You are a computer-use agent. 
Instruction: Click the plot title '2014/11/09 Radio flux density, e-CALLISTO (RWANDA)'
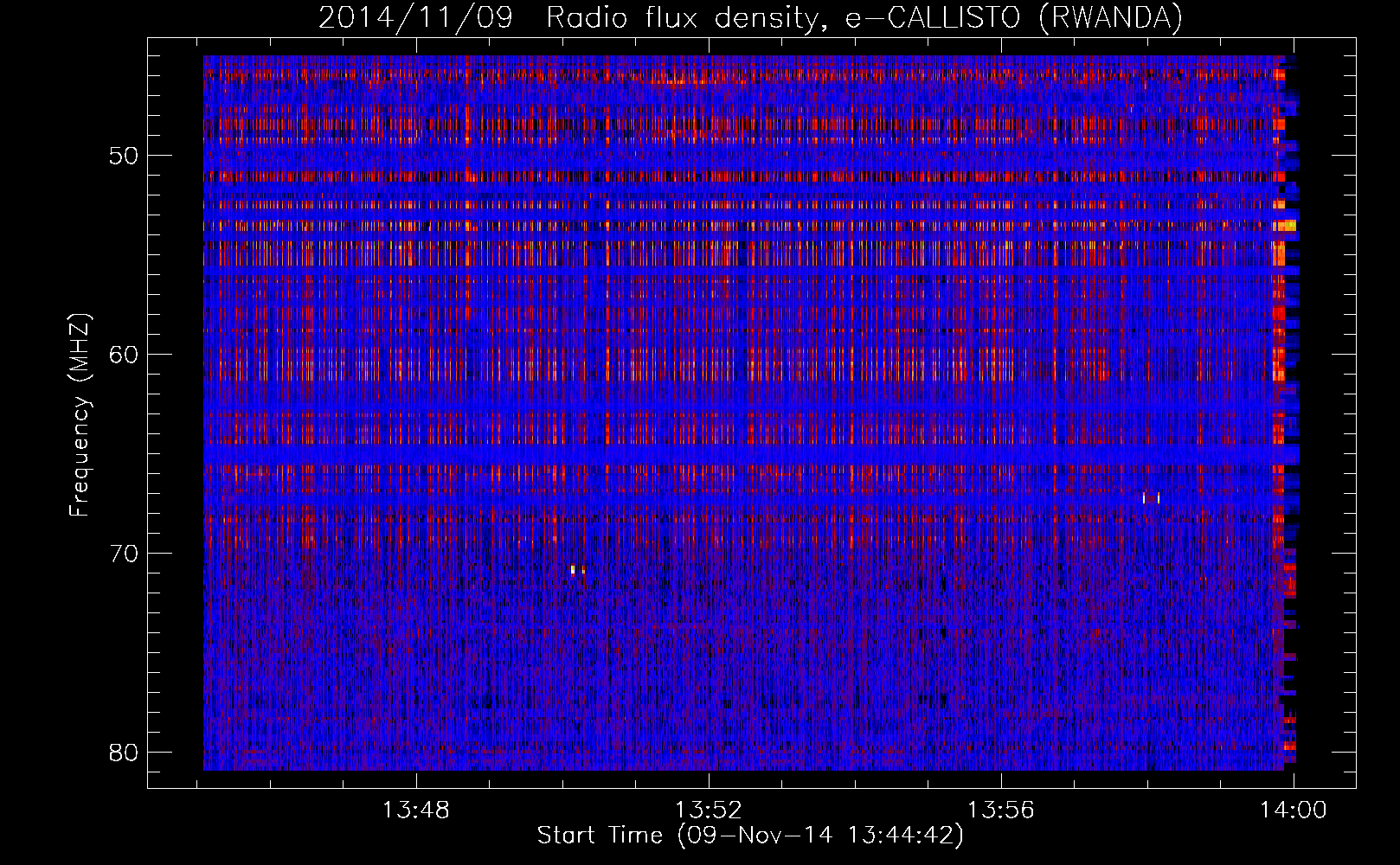750,17
